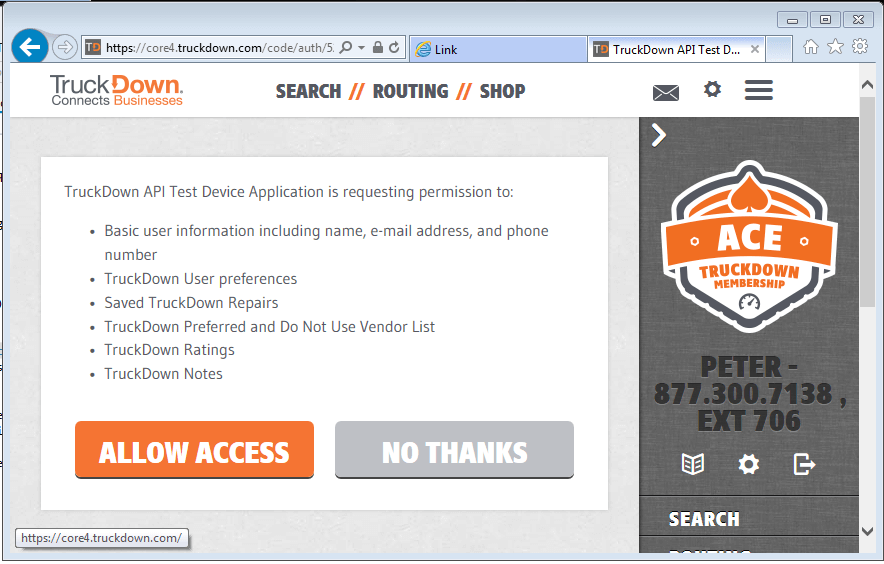Open Favorites star icon
The width and height of the screenshot is (884, 564).
pos(836,47)
